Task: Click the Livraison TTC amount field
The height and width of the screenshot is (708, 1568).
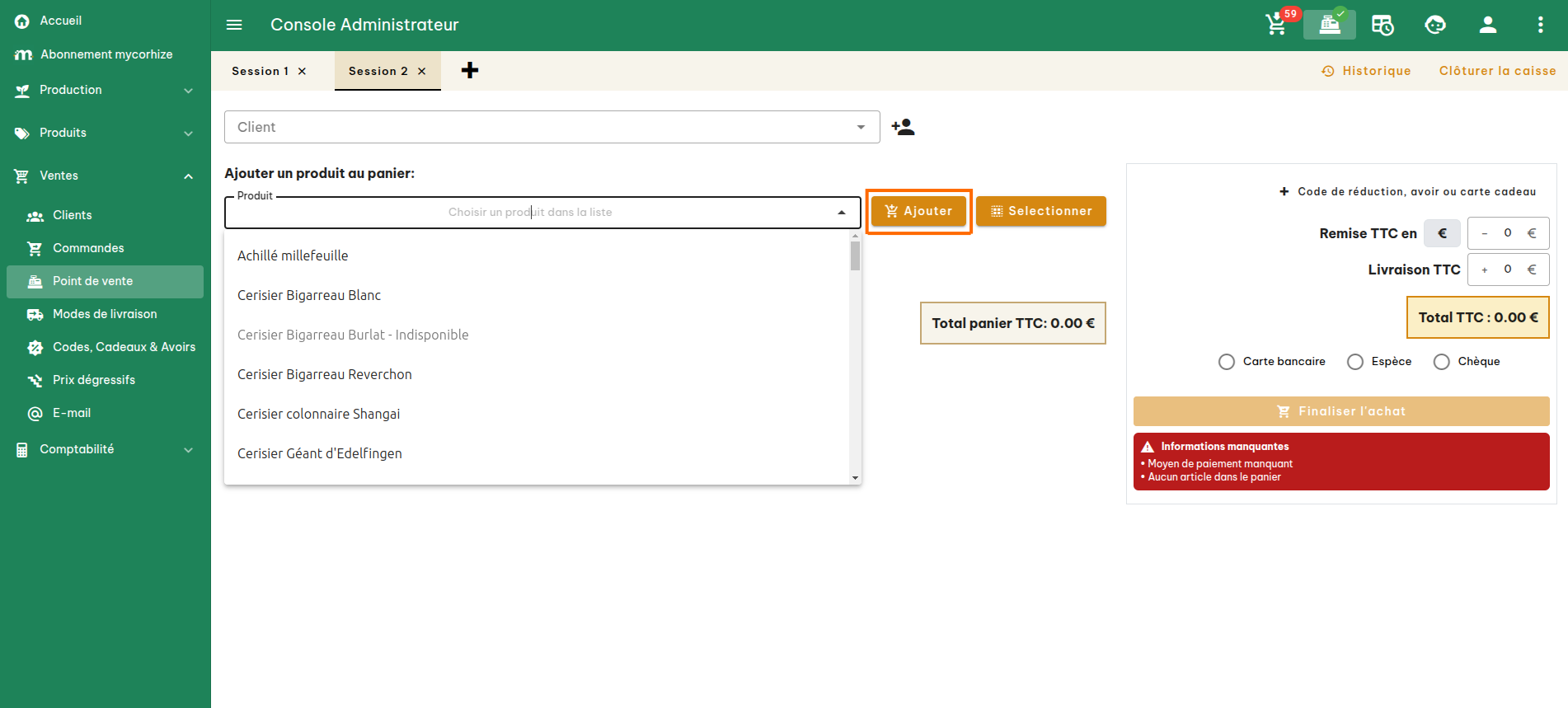Action: pos(1508,270)
